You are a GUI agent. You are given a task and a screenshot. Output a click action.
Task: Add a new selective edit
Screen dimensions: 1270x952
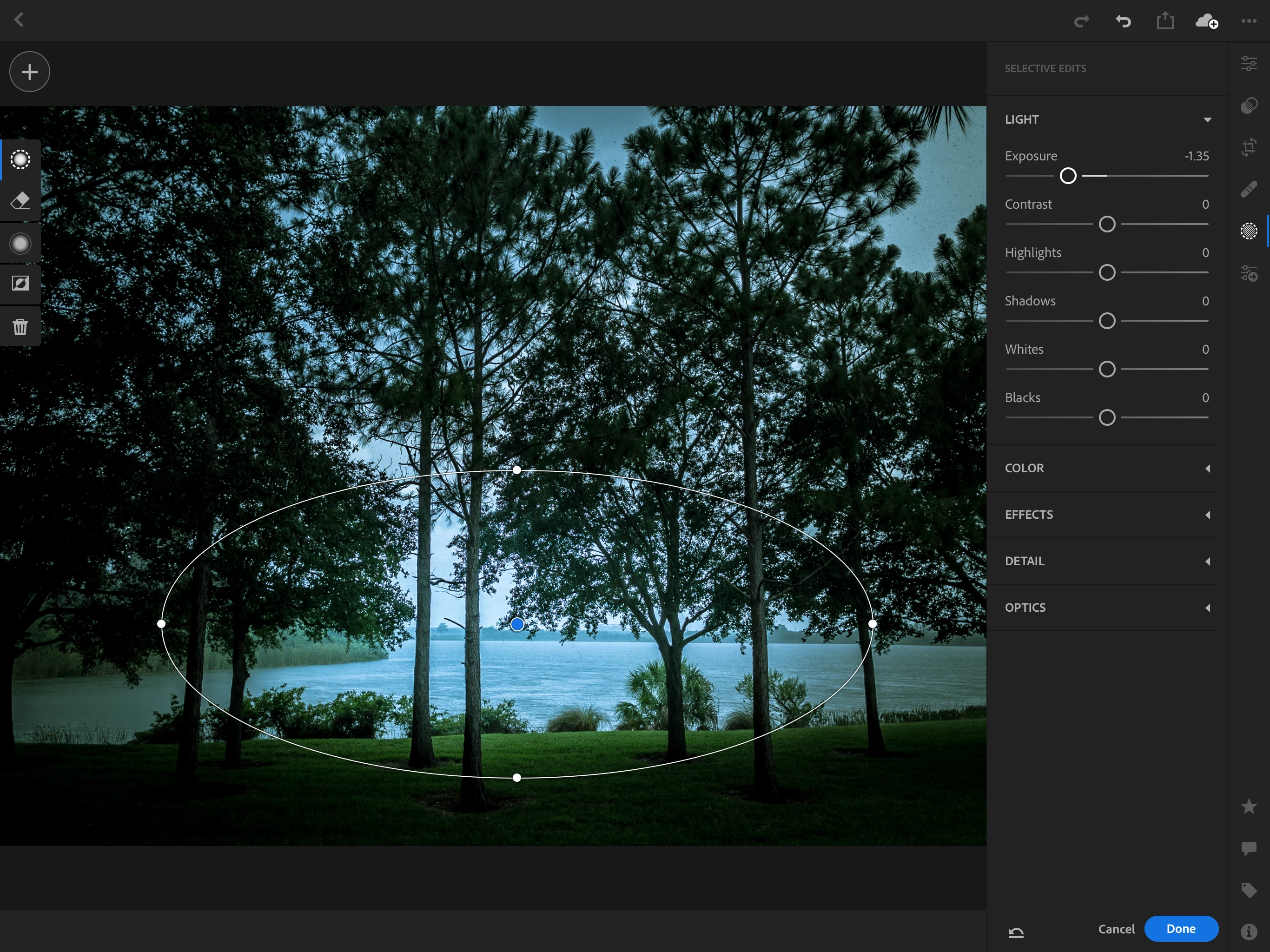tap(29, 72)
